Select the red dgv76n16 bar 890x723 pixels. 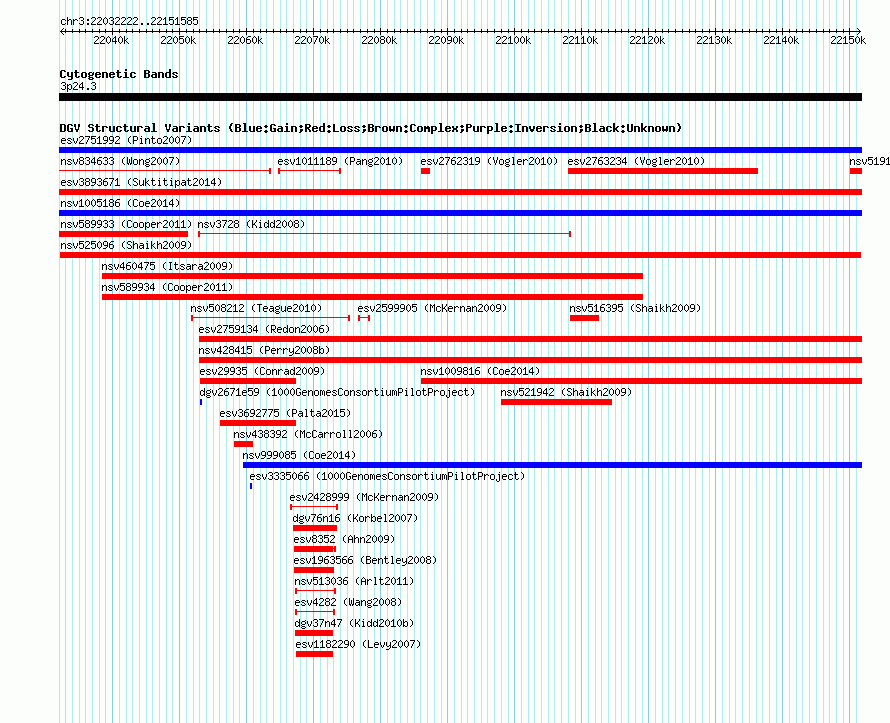tap(315, 528)
